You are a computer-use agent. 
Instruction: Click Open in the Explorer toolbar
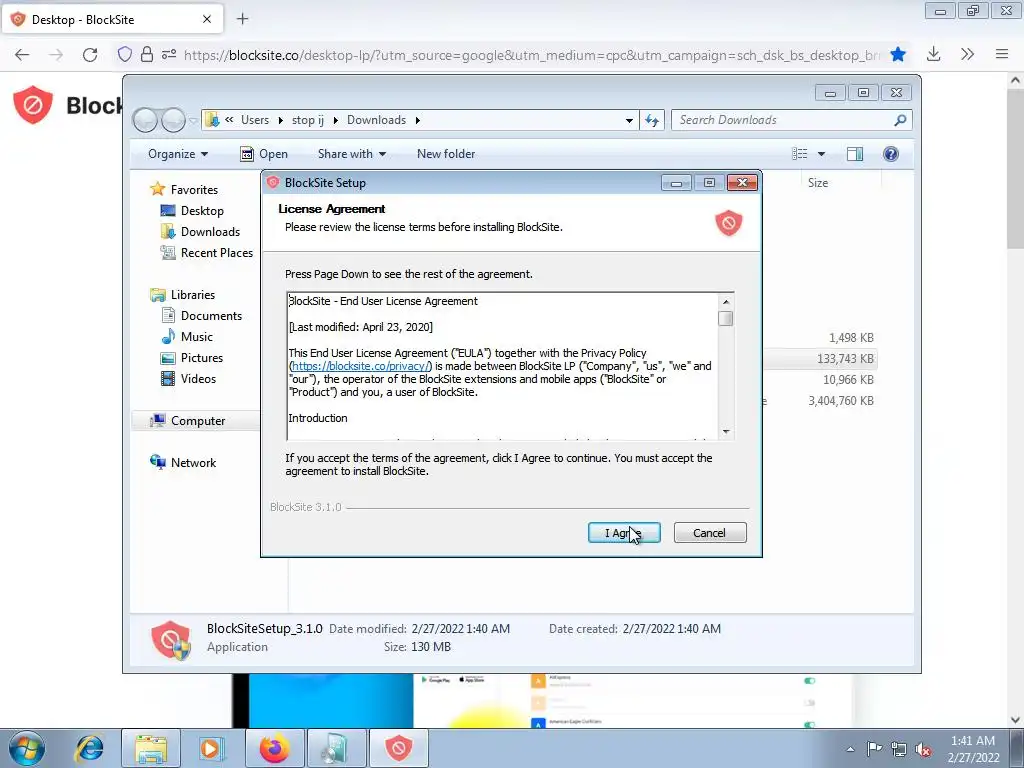pos(264,154)
